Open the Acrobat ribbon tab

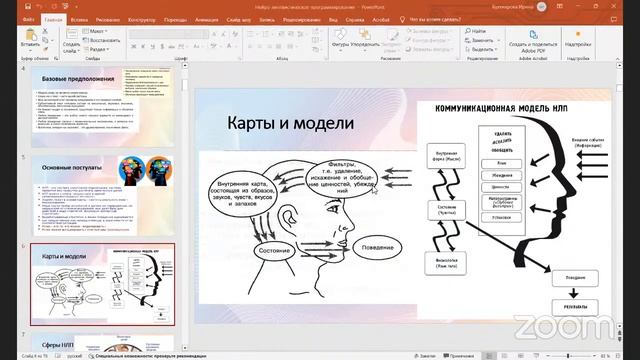[x=380, y=20]
